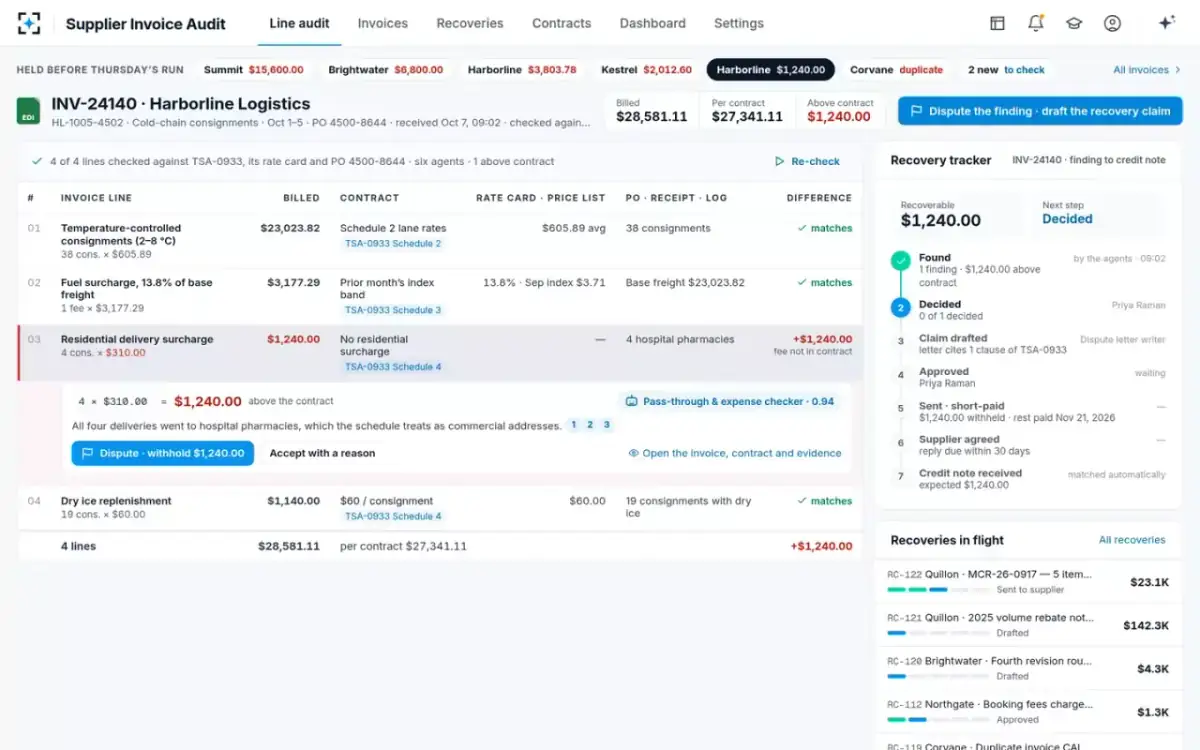The image size is (1200, 750).
Task: Select the Brightwater $6,800.00 held invoice
Action: 385,70
